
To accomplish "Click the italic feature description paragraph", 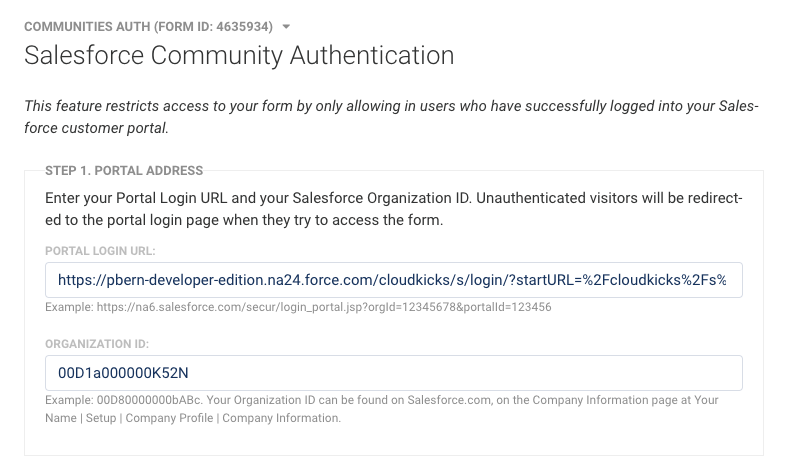I will tap(391, 117).
